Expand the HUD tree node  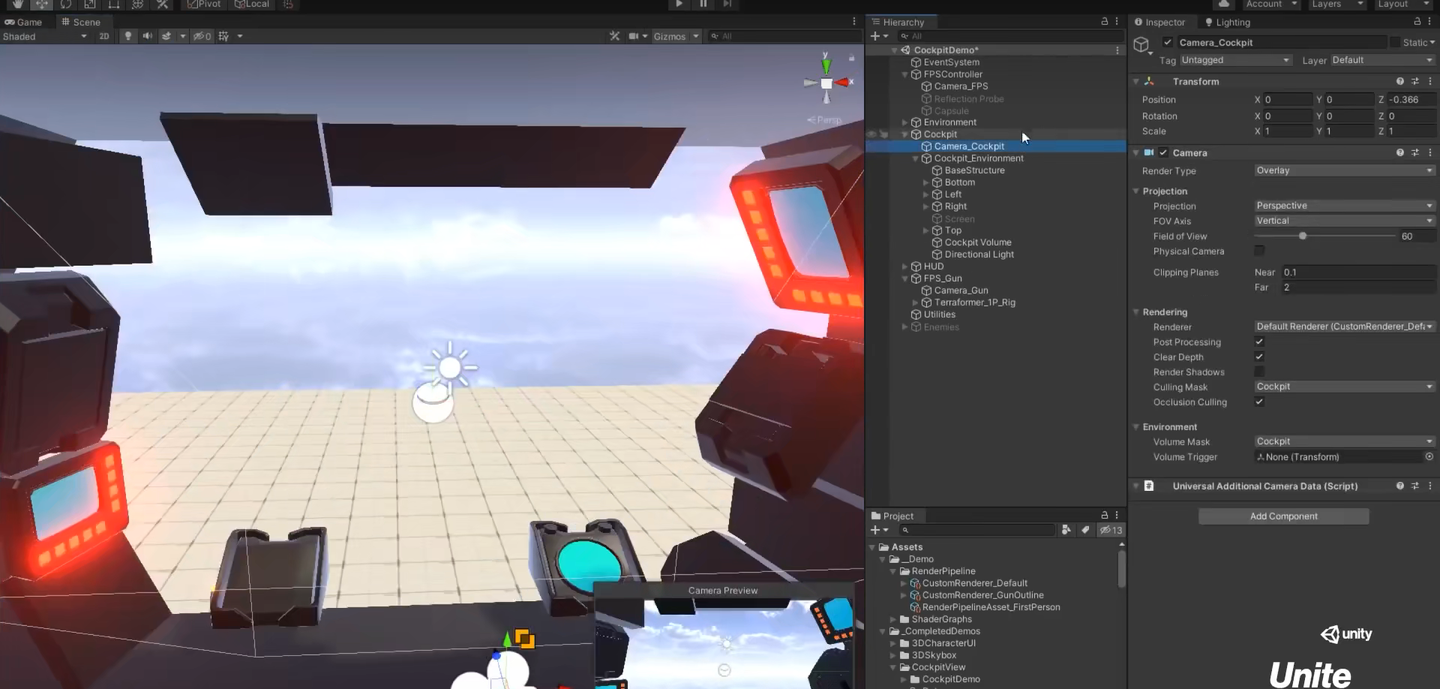[905, 266]
